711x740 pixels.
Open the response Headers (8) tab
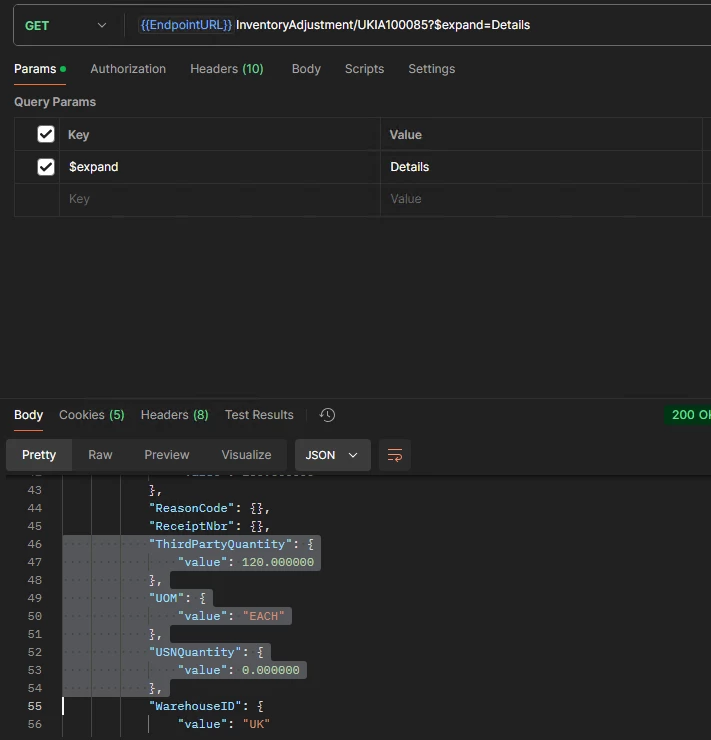coord(174,415)
